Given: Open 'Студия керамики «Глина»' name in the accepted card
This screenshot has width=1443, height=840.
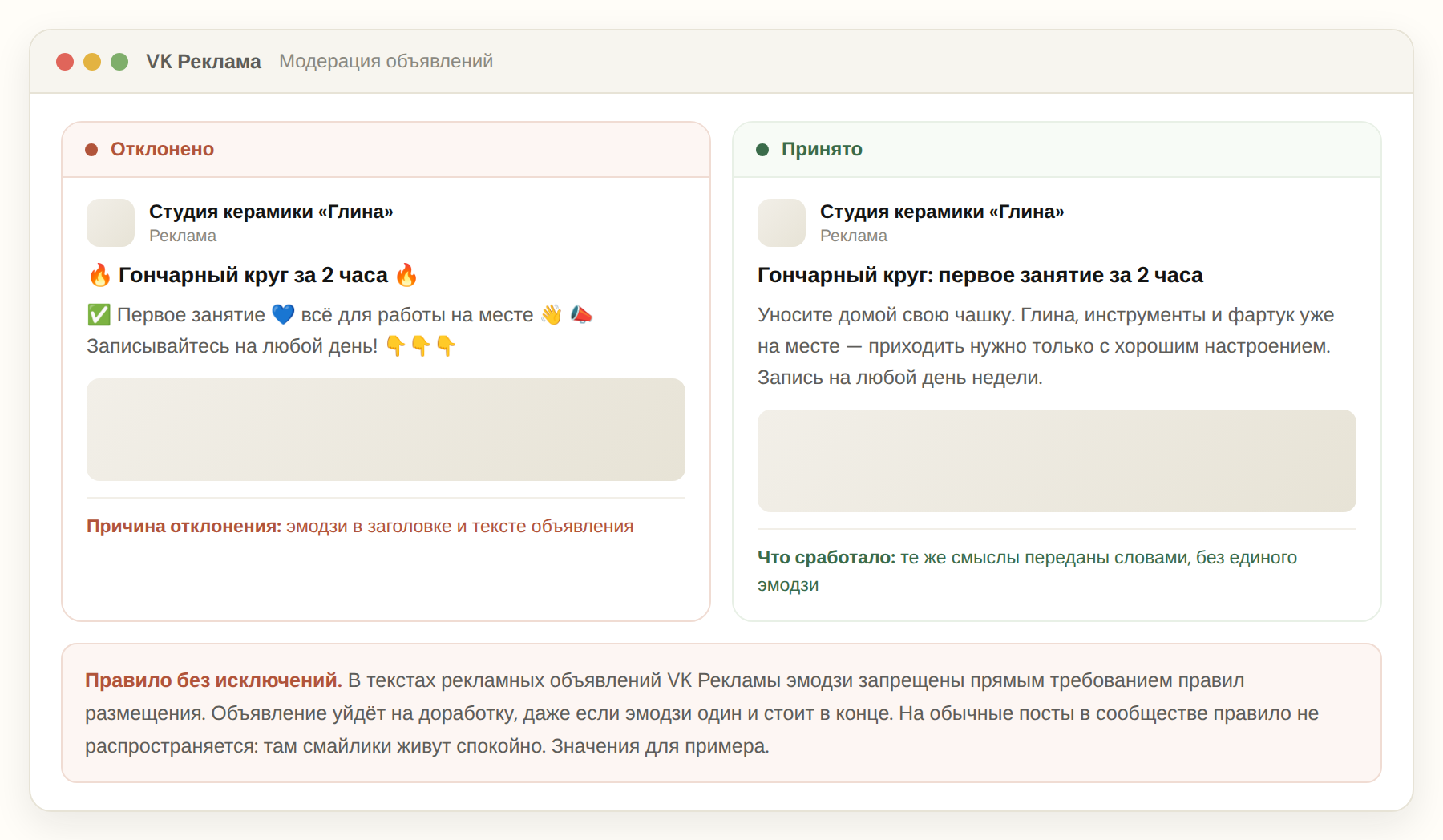Looking at the screenshot, I should 942,212.
